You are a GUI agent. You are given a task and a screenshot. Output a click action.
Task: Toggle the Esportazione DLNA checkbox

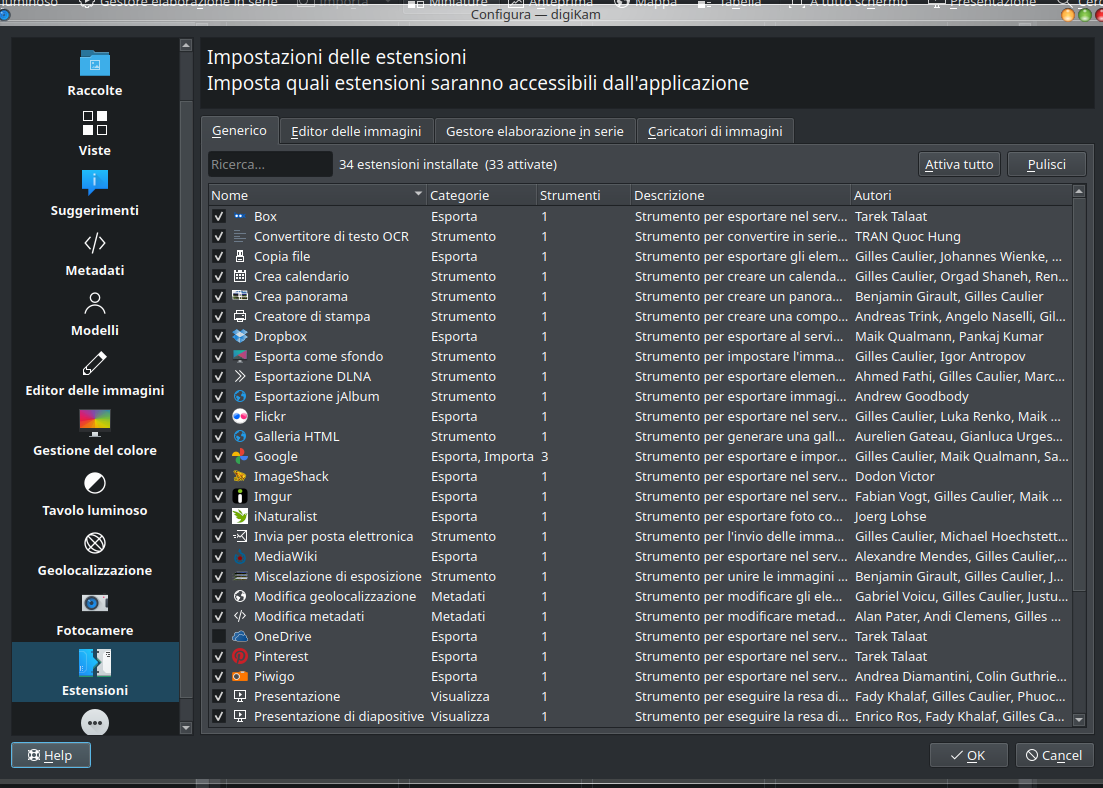(x=219, y=376)
